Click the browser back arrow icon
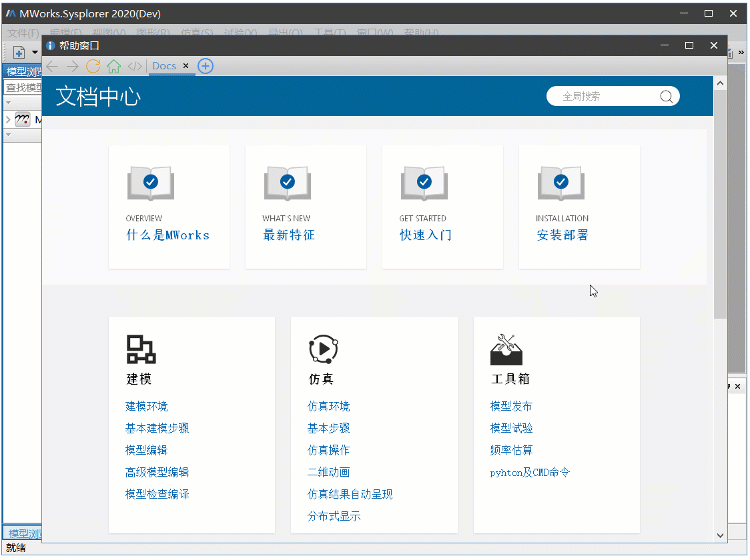Viewport: 750px width, 560px height. pyautogui.click(x=53, y=66)
